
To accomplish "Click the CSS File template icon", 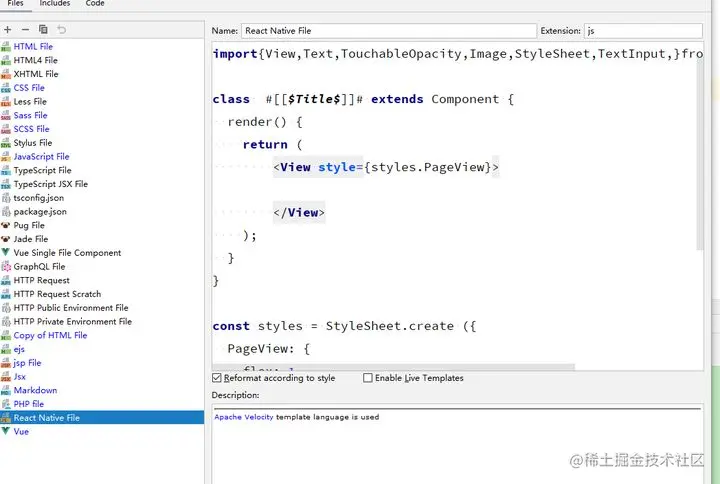I will tap(6, 88).
